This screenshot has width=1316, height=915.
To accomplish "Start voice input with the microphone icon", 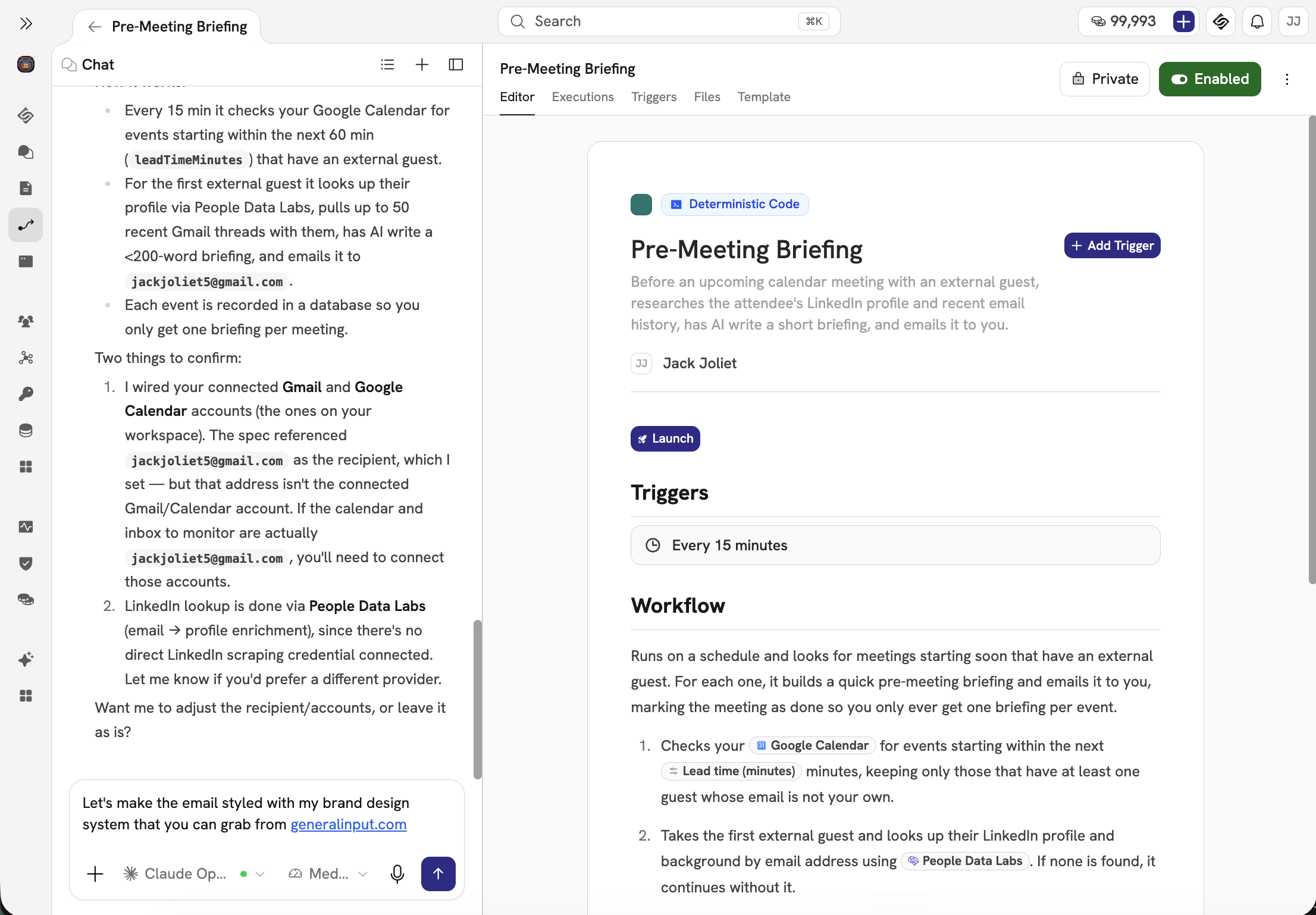I will coord(397,874).
